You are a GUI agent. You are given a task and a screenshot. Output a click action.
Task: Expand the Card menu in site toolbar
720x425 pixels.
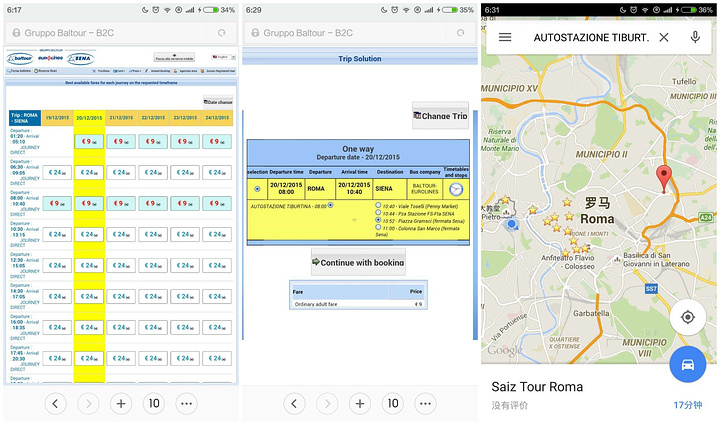[x=119, y=71]
